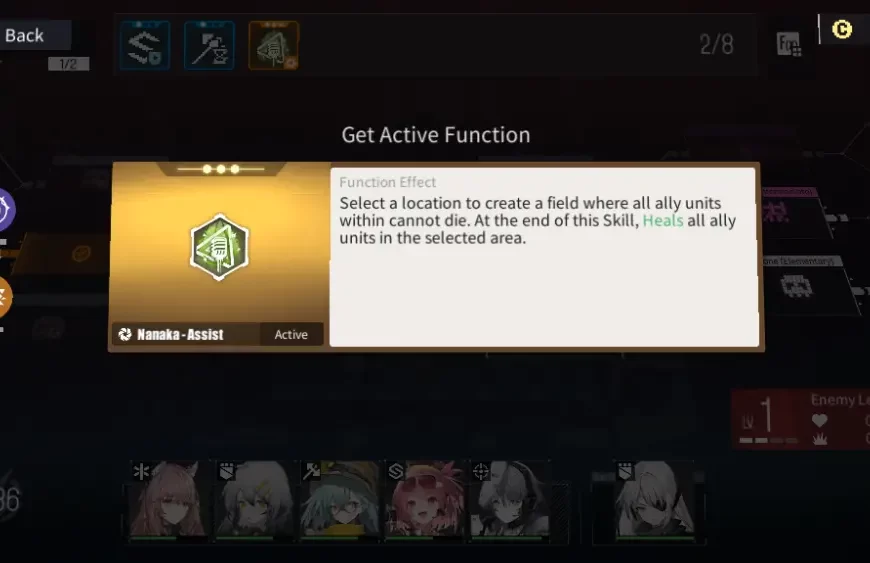Click the green Heals keyword link
Screen dimensions: 870x563
click(662, 221)
